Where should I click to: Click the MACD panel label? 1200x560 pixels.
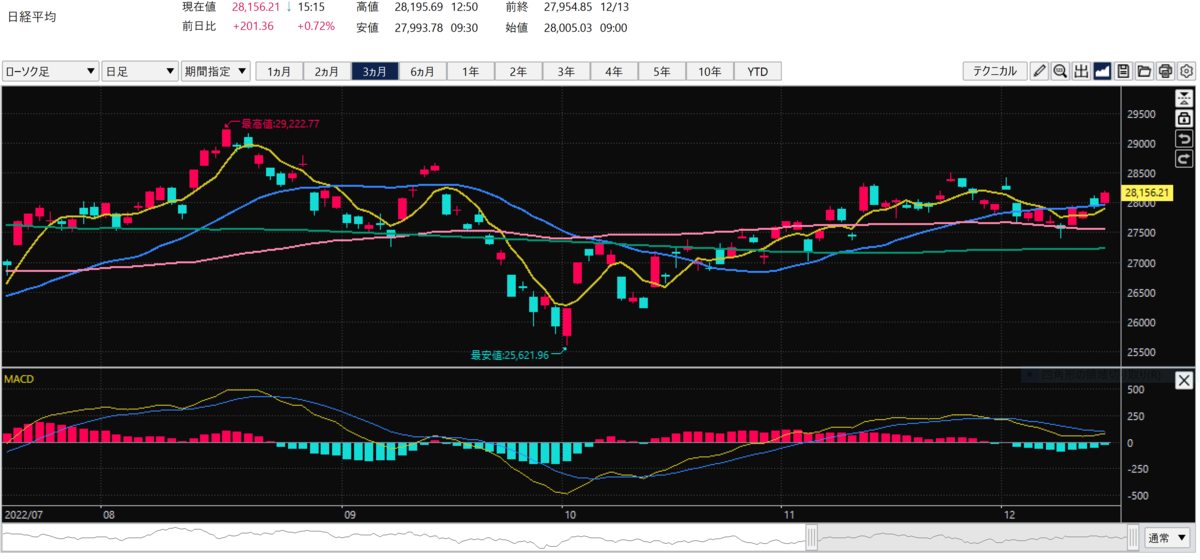pyautogui.click(x=19, y=379)
